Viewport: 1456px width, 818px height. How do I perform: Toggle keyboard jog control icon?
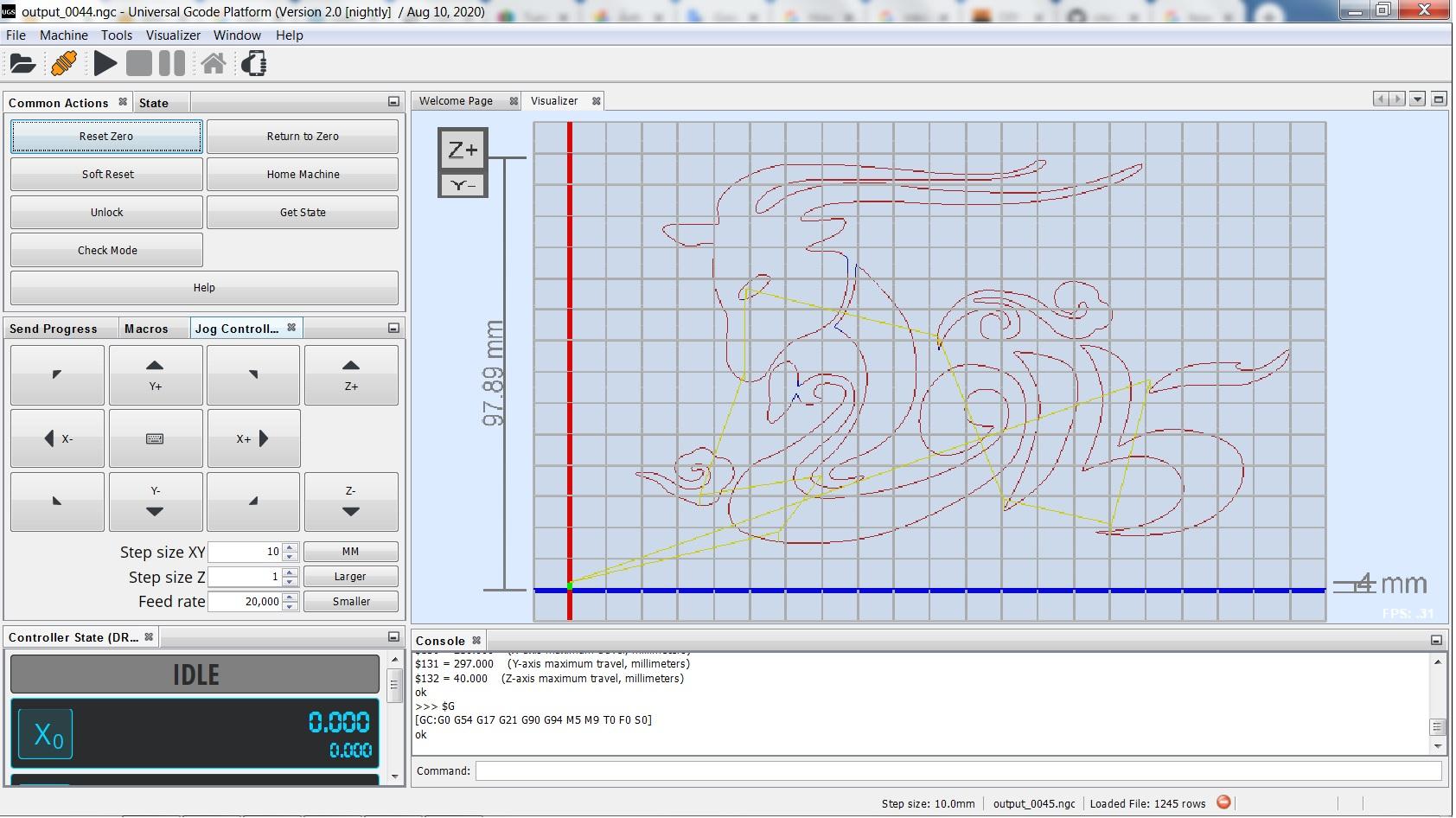pos(156,438)
